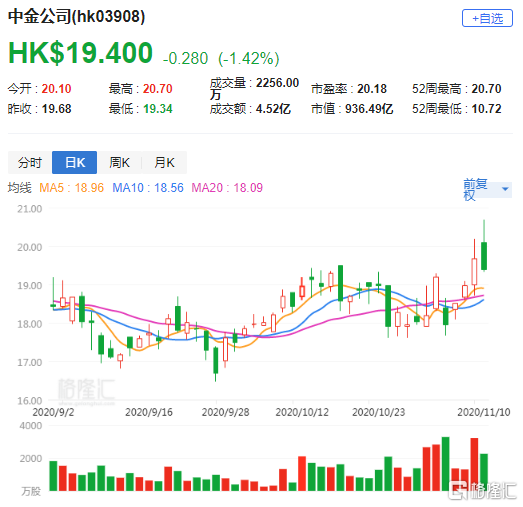This screenshot has width=523, height=507.
Task: Click the 2020/10/23 date axis label
Action: tap(379, 412)
